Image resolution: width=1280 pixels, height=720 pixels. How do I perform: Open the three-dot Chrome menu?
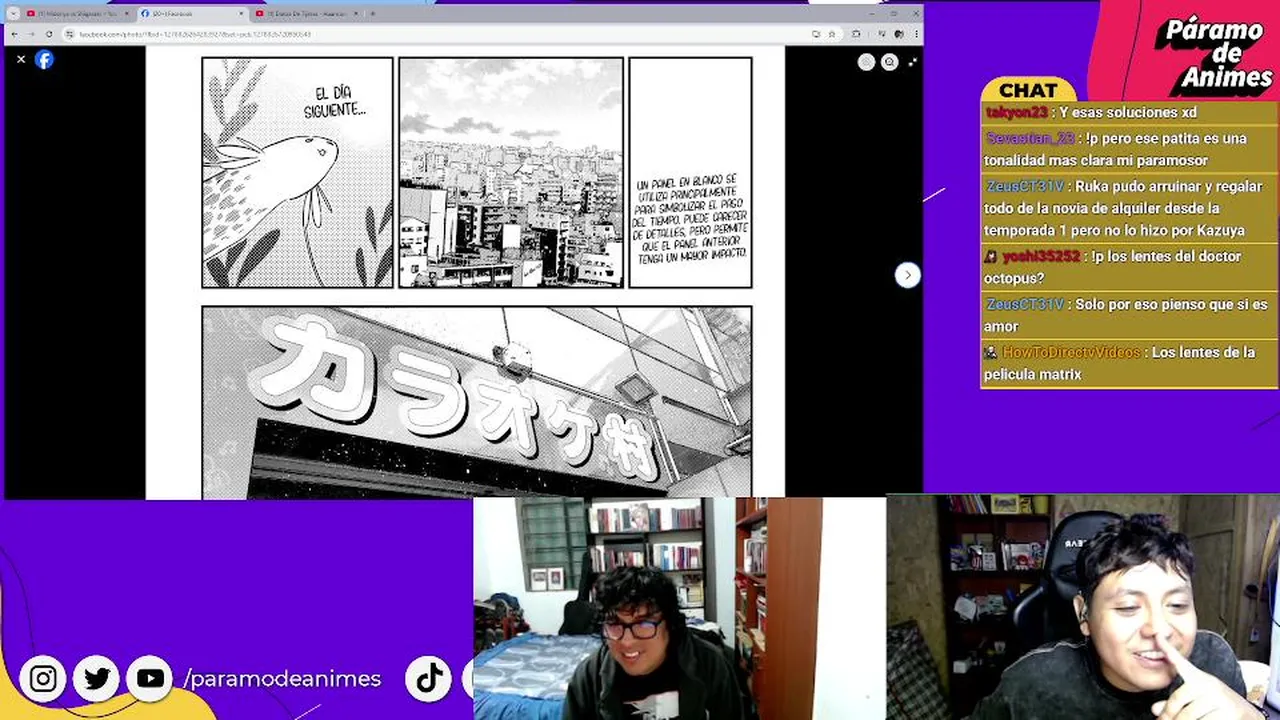(915, 34)
